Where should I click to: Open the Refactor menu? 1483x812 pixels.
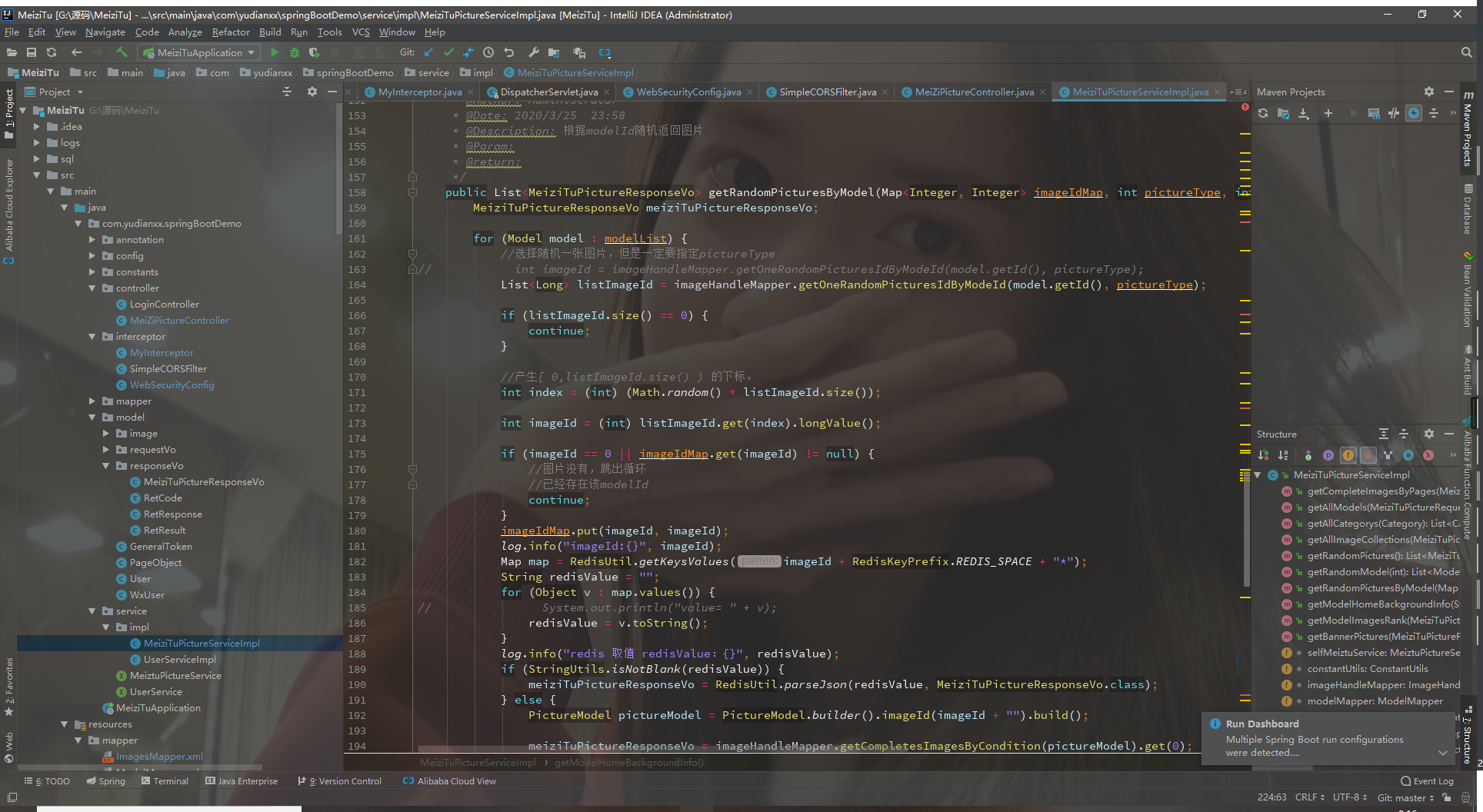[x=231, y=32]
